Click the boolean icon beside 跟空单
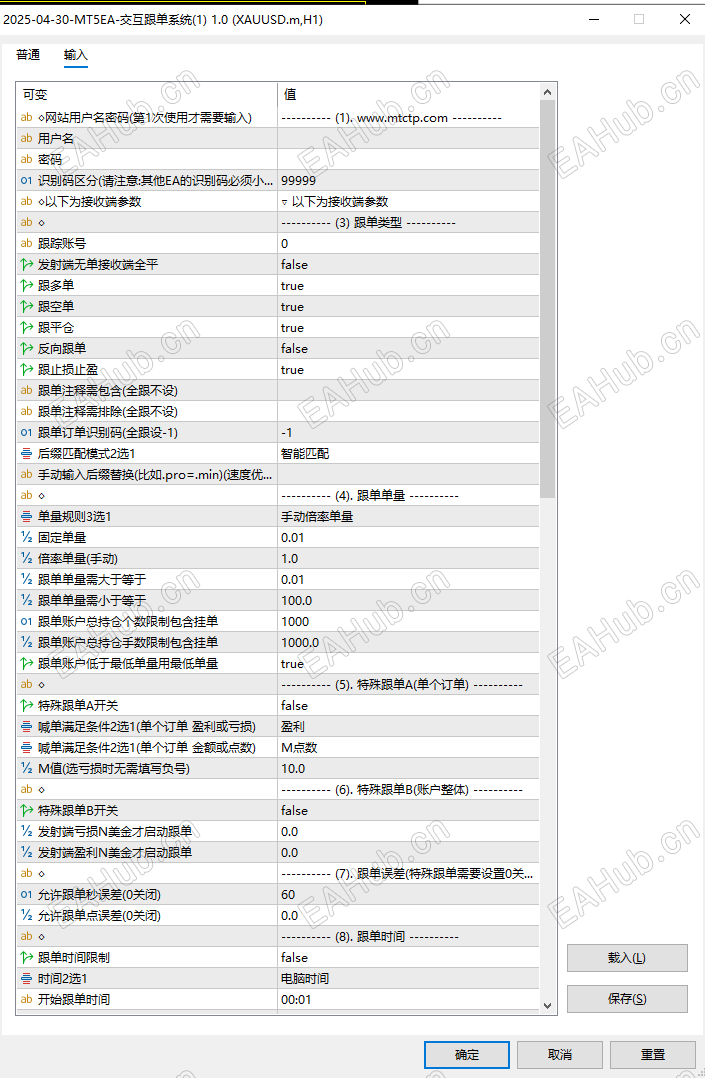Screen dimensions: 705x1078 tap(26, 306)
